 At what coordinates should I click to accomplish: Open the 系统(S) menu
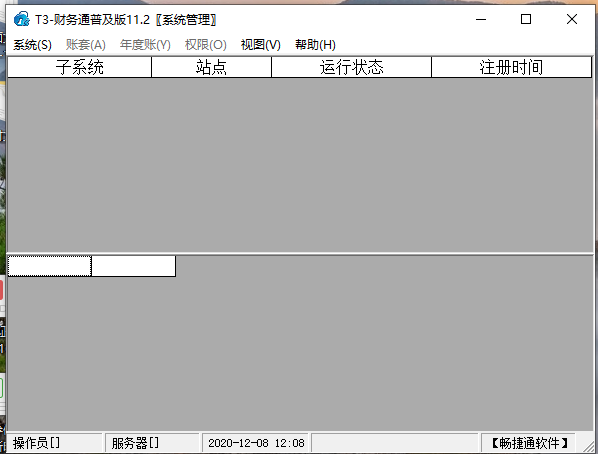click(x=32, y=45)
